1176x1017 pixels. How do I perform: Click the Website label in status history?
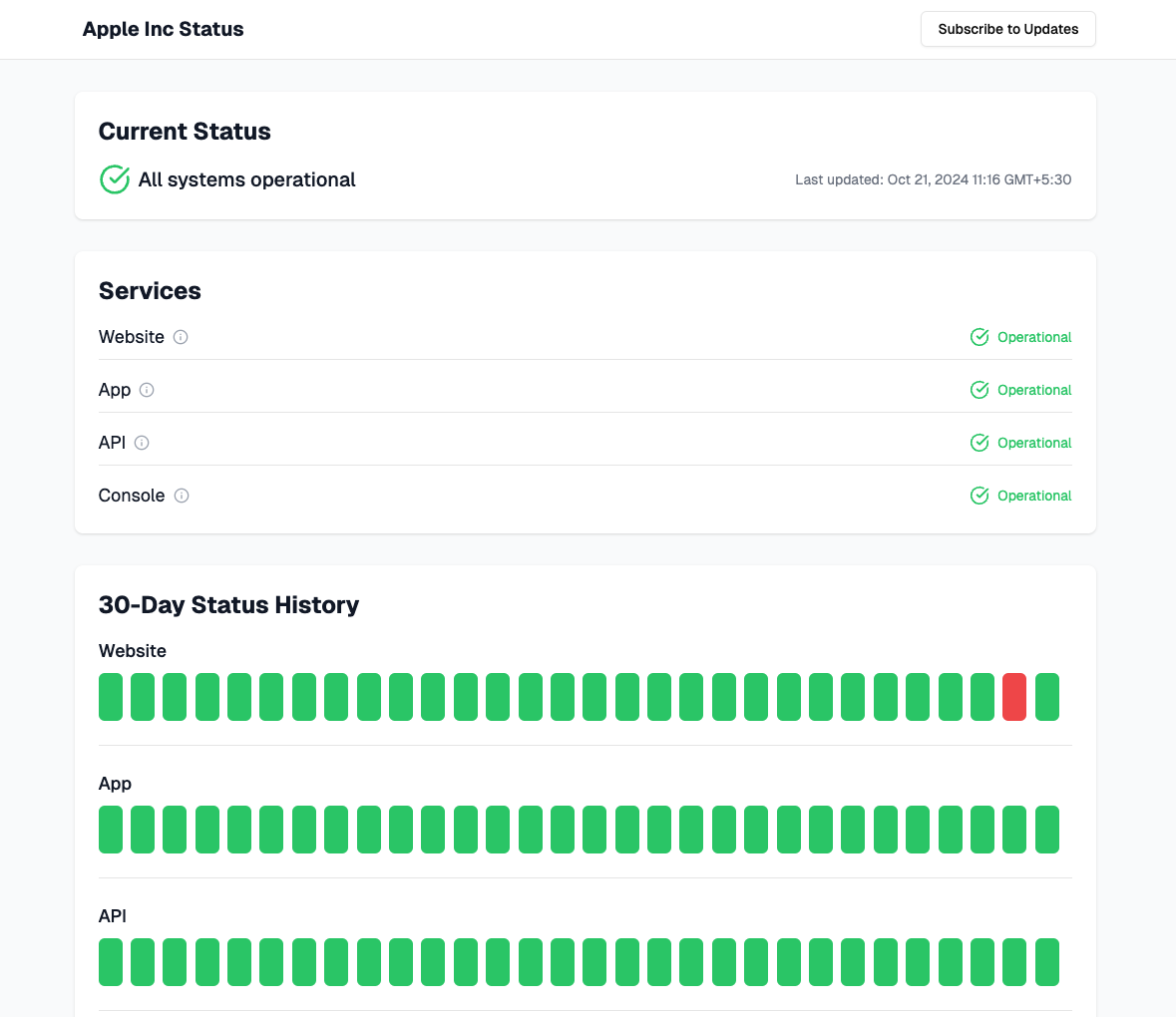(x=132, y=650)
